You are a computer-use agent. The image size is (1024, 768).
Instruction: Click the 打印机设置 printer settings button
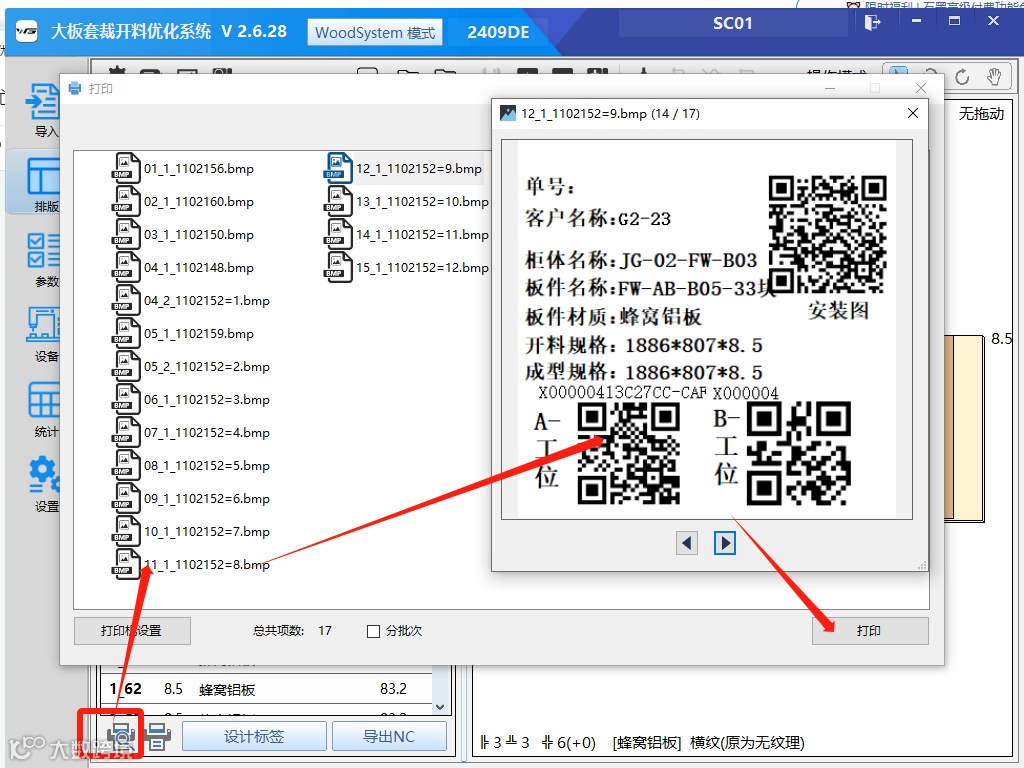click(x=132, y=631)
